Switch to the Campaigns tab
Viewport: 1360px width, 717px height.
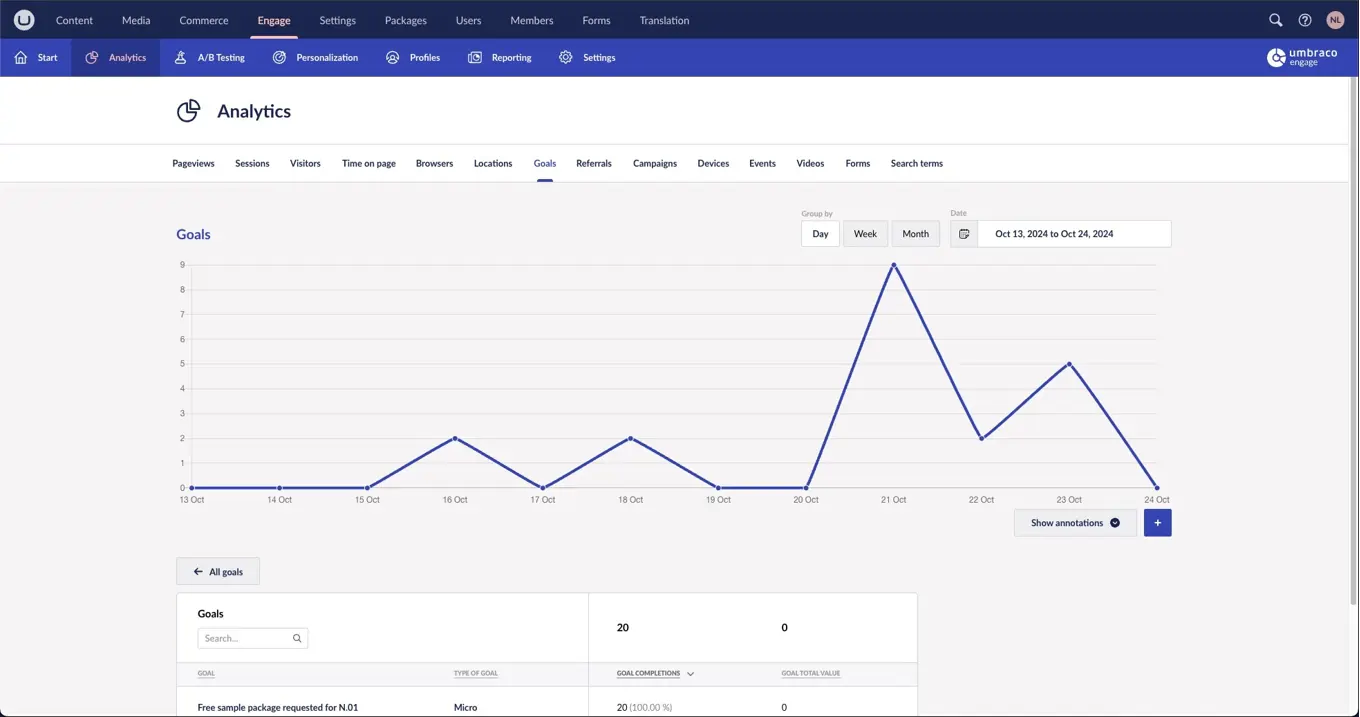655,163
